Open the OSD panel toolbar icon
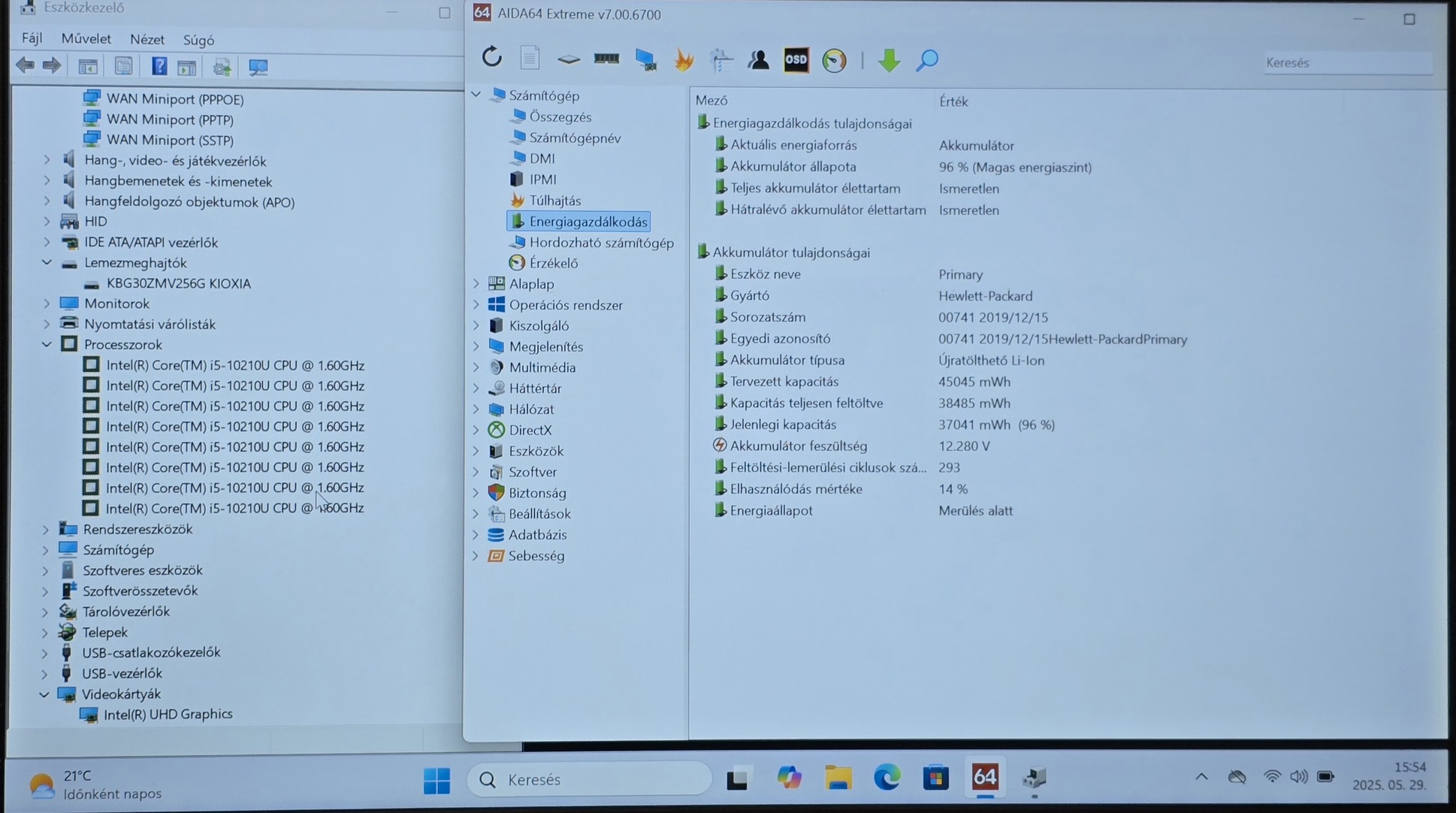This screenshot has height=813, width=1456. pos(796,60)
